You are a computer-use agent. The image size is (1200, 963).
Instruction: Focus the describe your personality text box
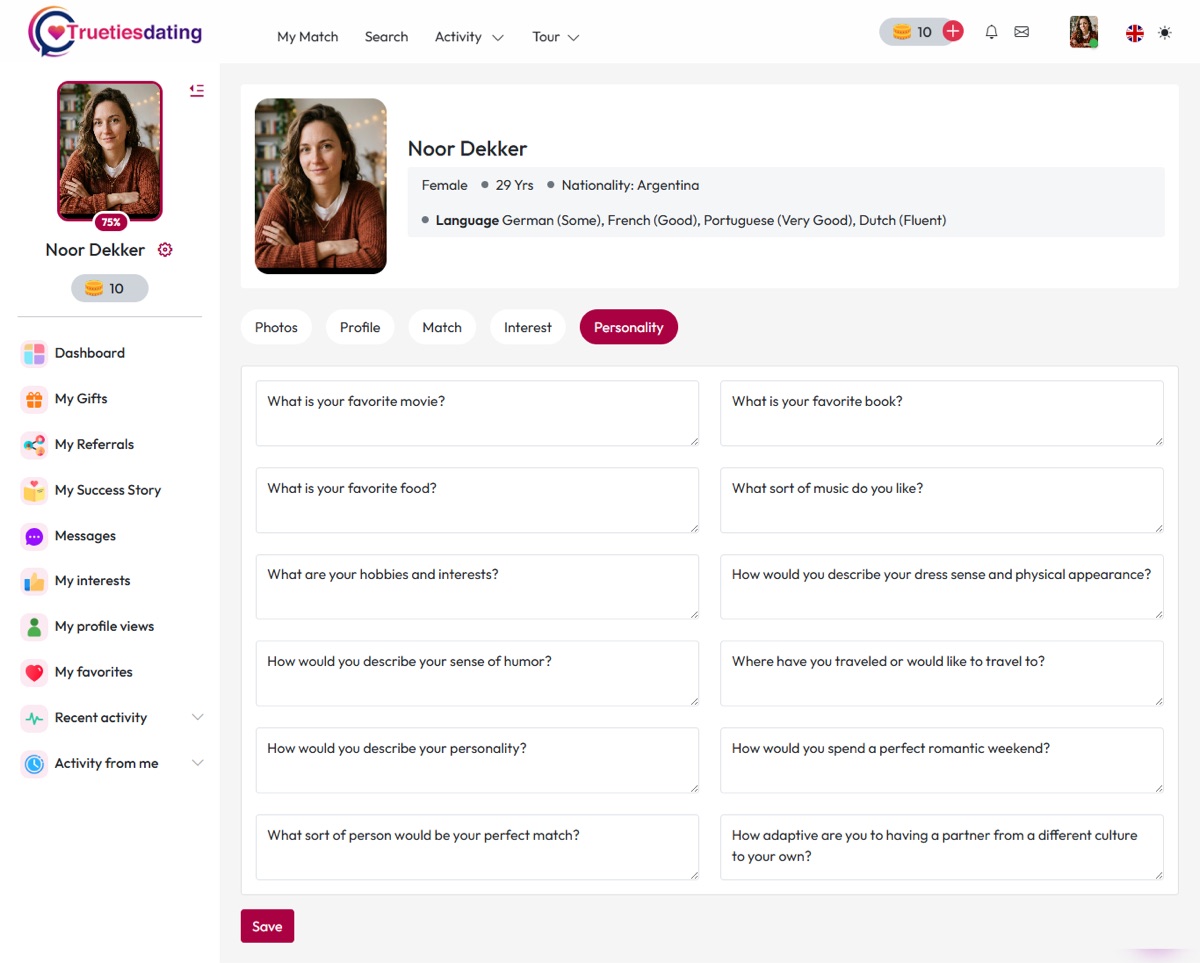tap(477, 761)
